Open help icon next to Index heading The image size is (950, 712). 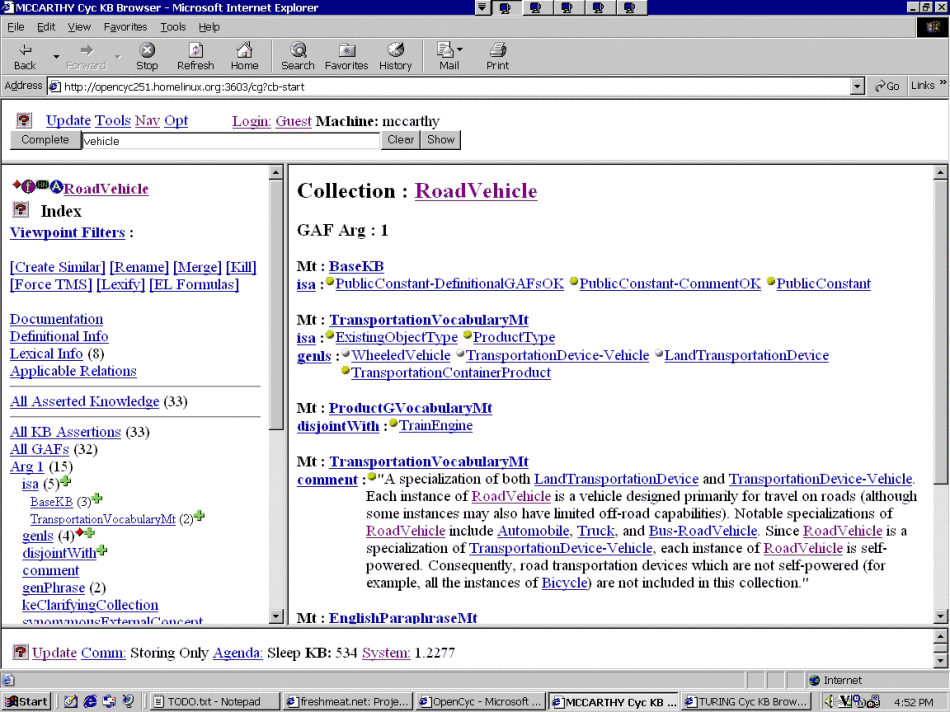coord(20,210)
